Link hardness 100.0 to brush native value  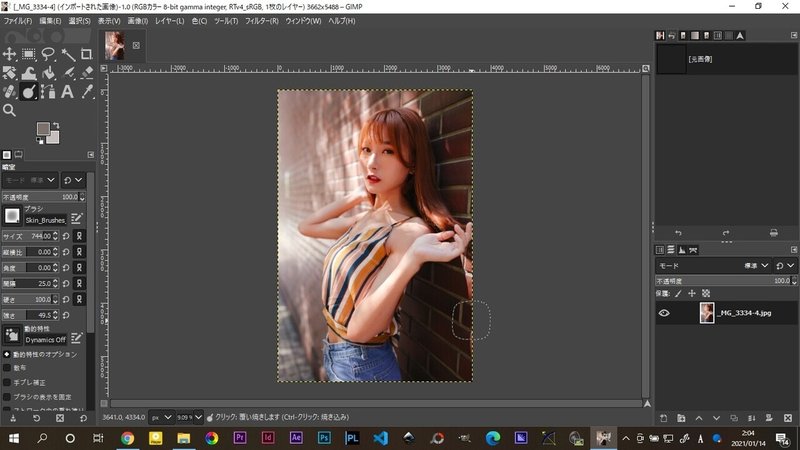pyautogui.click(x=79, y=299)
